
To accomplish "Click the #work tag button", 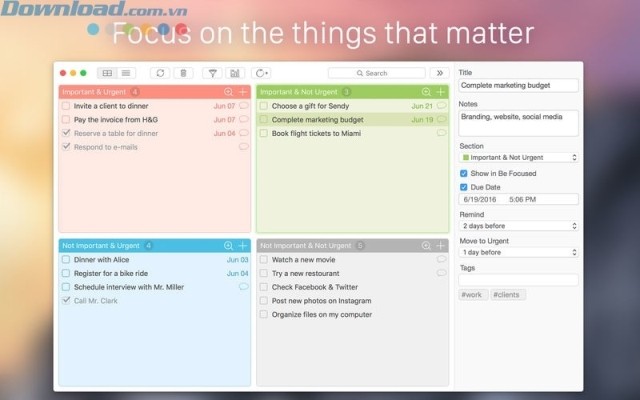I will [471, 295].
